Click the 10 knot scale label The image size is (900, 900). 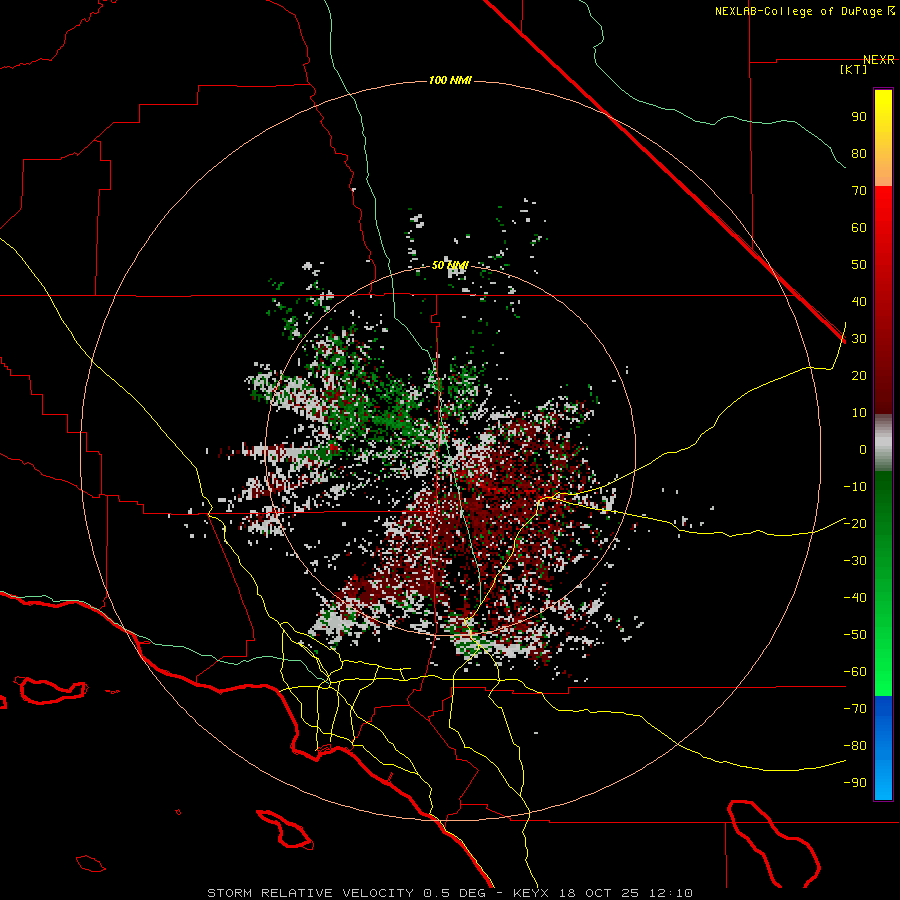(x=859, y=413)
